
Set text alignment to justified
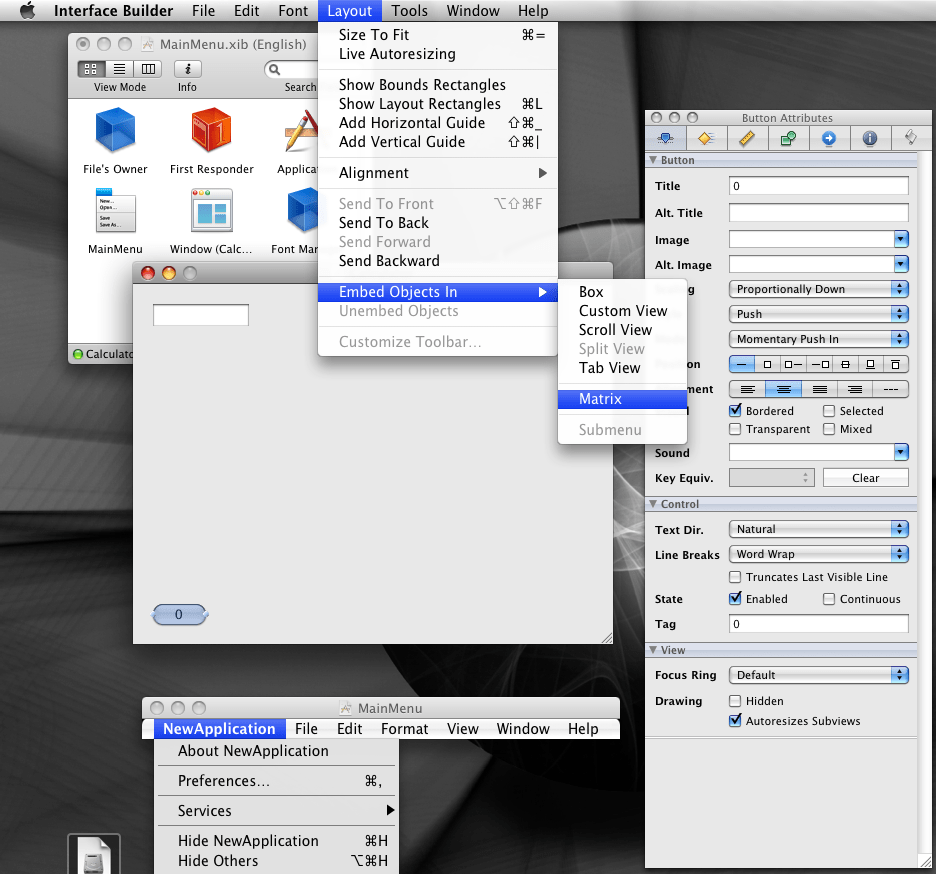pyautogui.click(x=819, y=389)
